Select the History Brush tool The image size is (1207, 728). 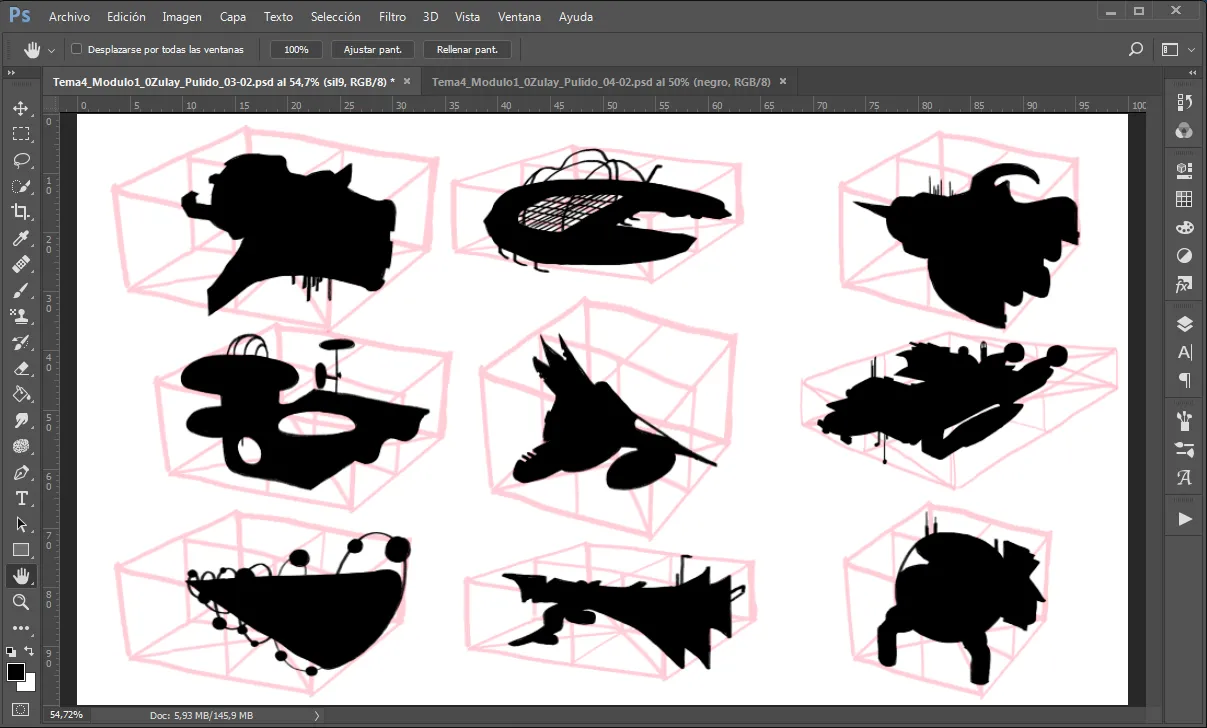click(21, 342)
